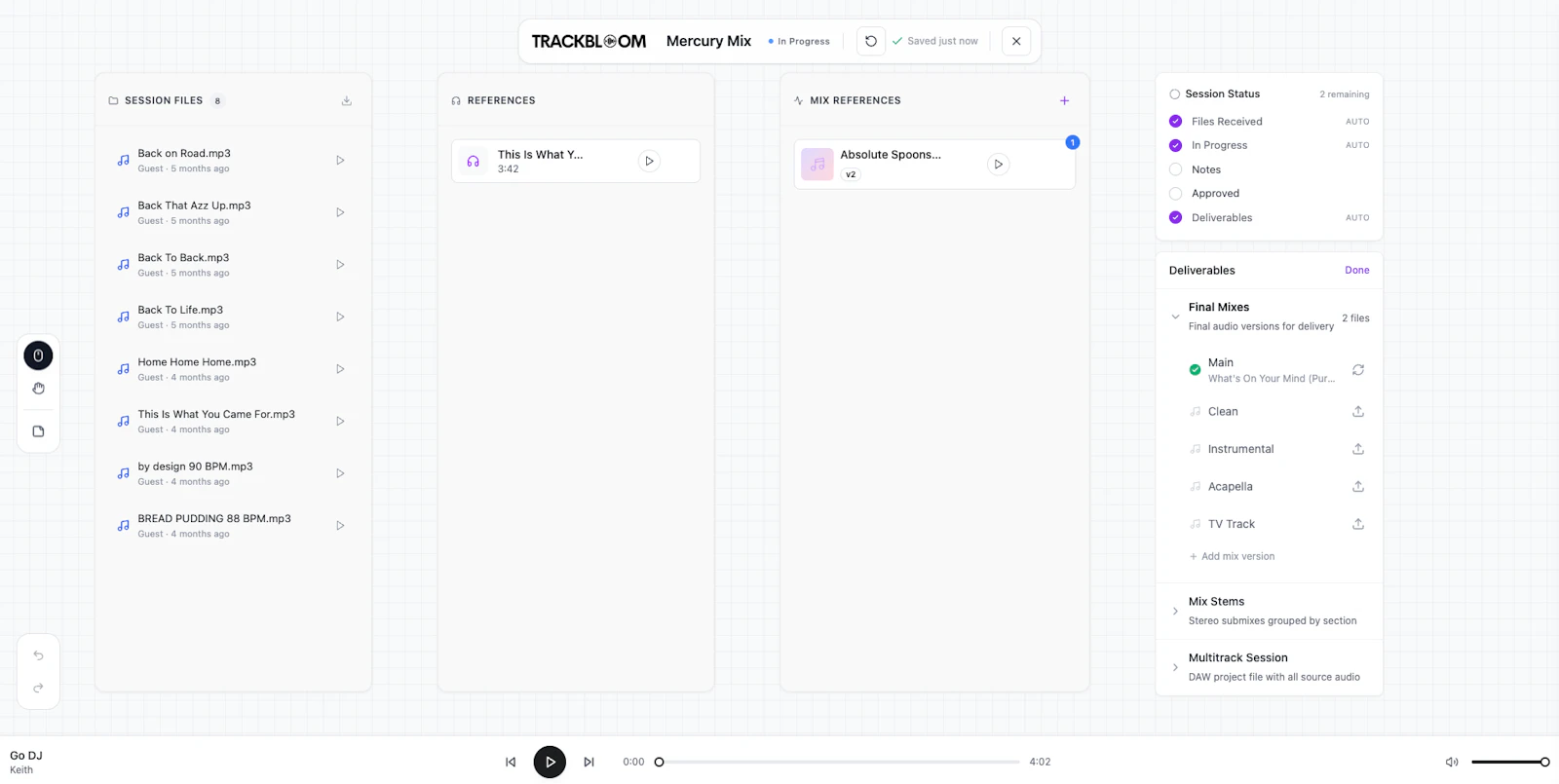Screen dimensions: 1559x784
Task: Play Back That Azz Up.mp3
Action: pyautogui.click(x=340, y=212)
